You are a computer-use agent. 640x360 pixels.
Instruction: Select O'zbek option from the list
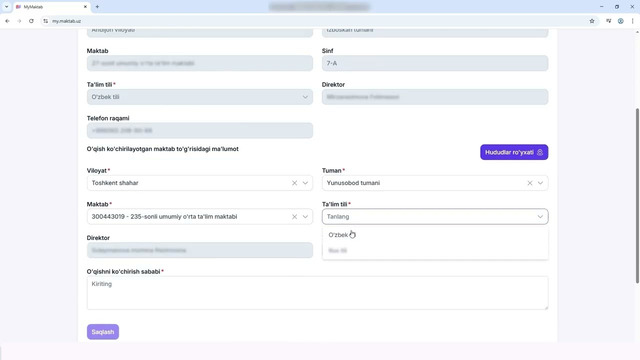point(435,235)
